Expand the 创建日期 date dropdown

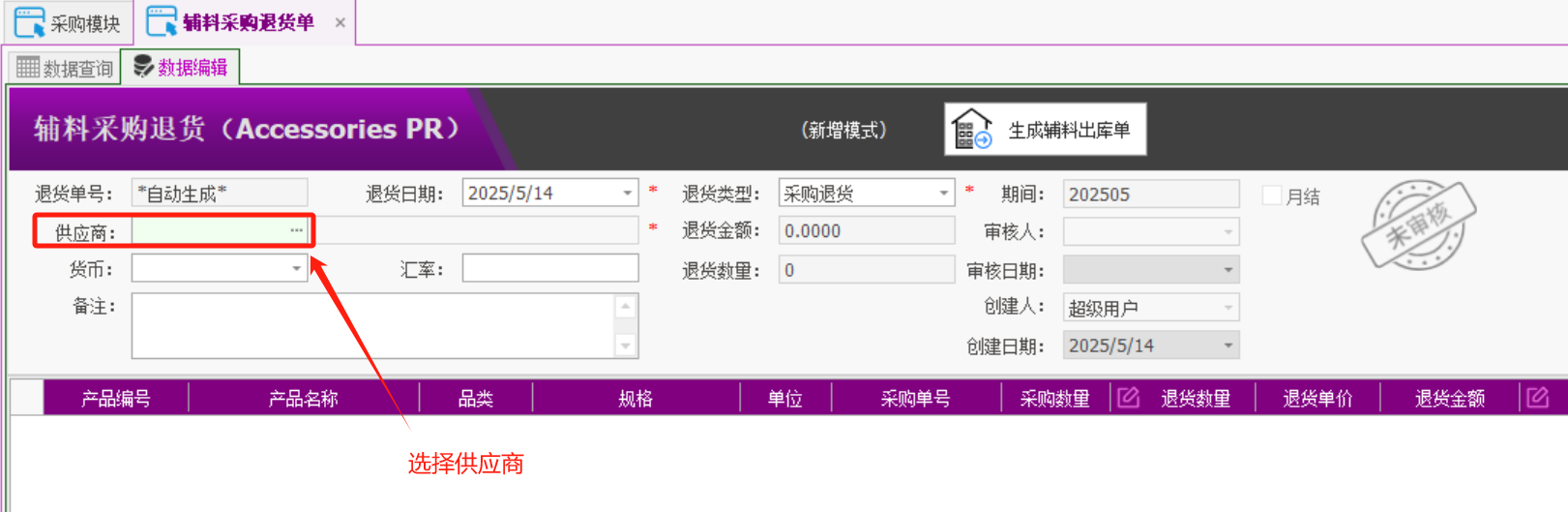tap(1228, 346)
